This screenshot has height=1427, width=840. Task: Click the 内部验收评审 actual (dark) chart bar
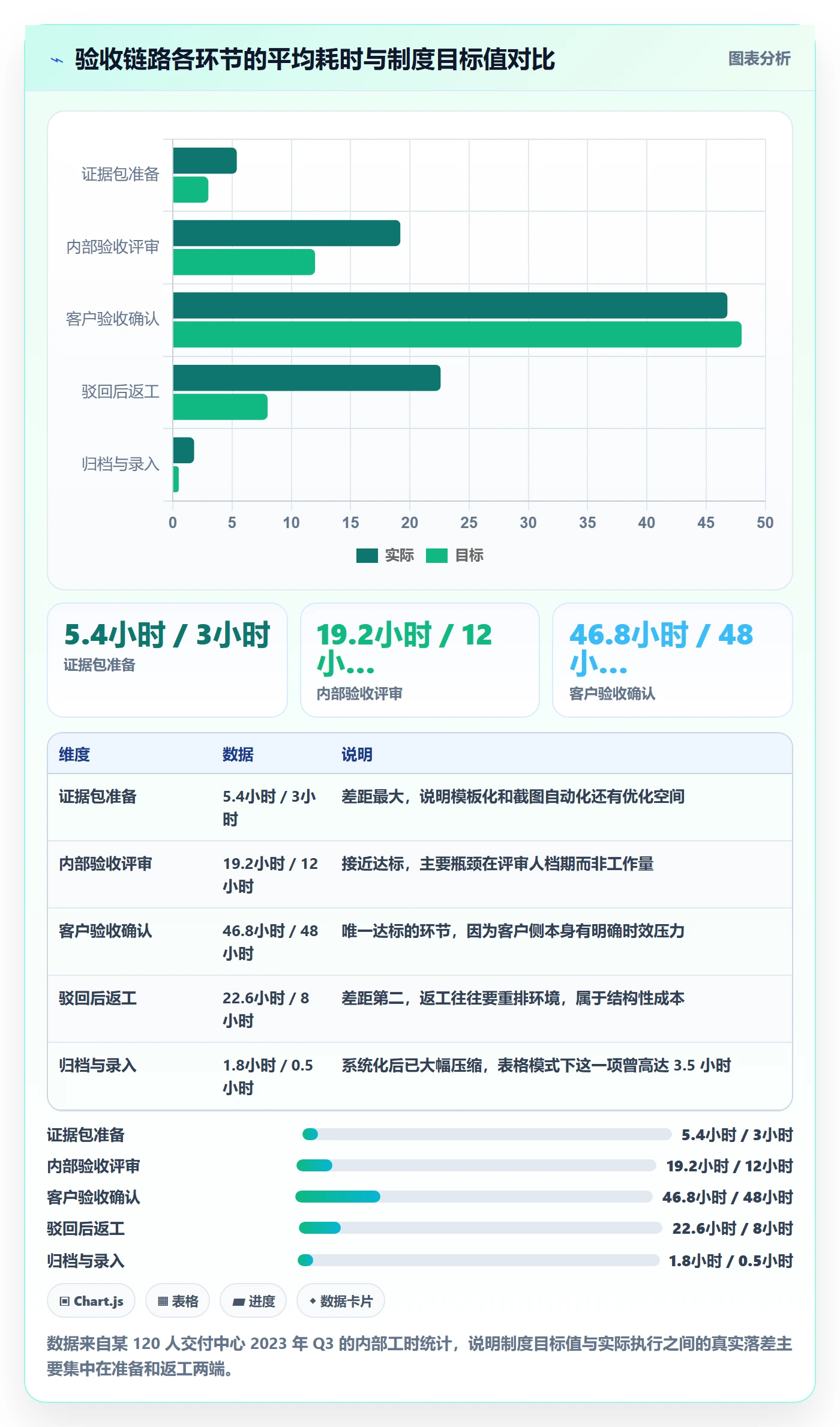coord(286,233)
